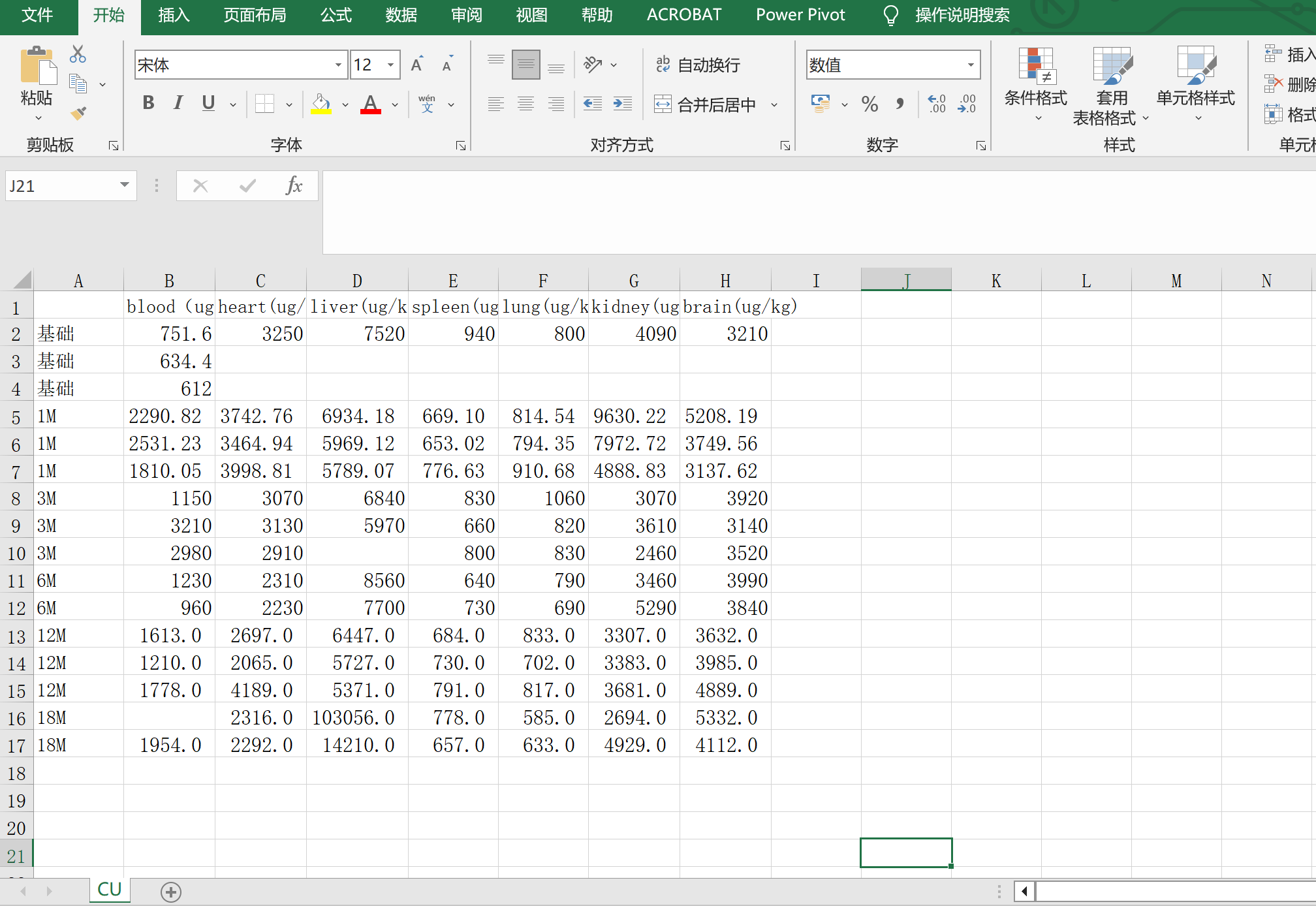1316x906 pixels.
Task: Click the Copy icon
Action: tap(78, 84)
